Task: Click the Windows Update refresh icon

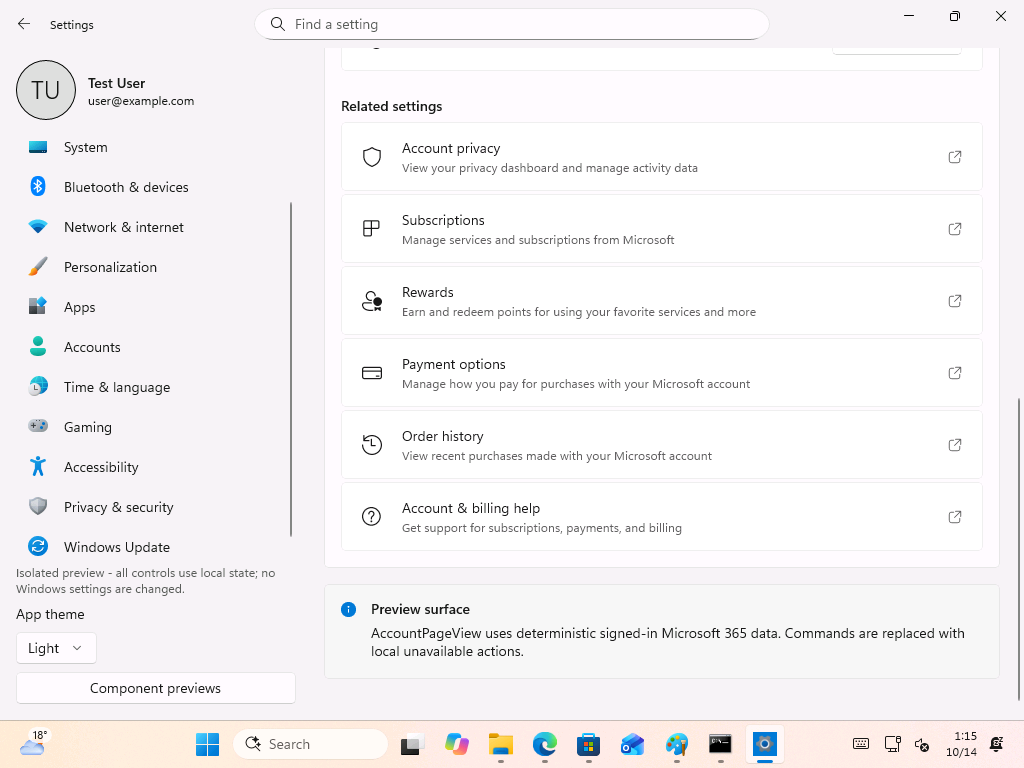Action: [x=38, y=546]
